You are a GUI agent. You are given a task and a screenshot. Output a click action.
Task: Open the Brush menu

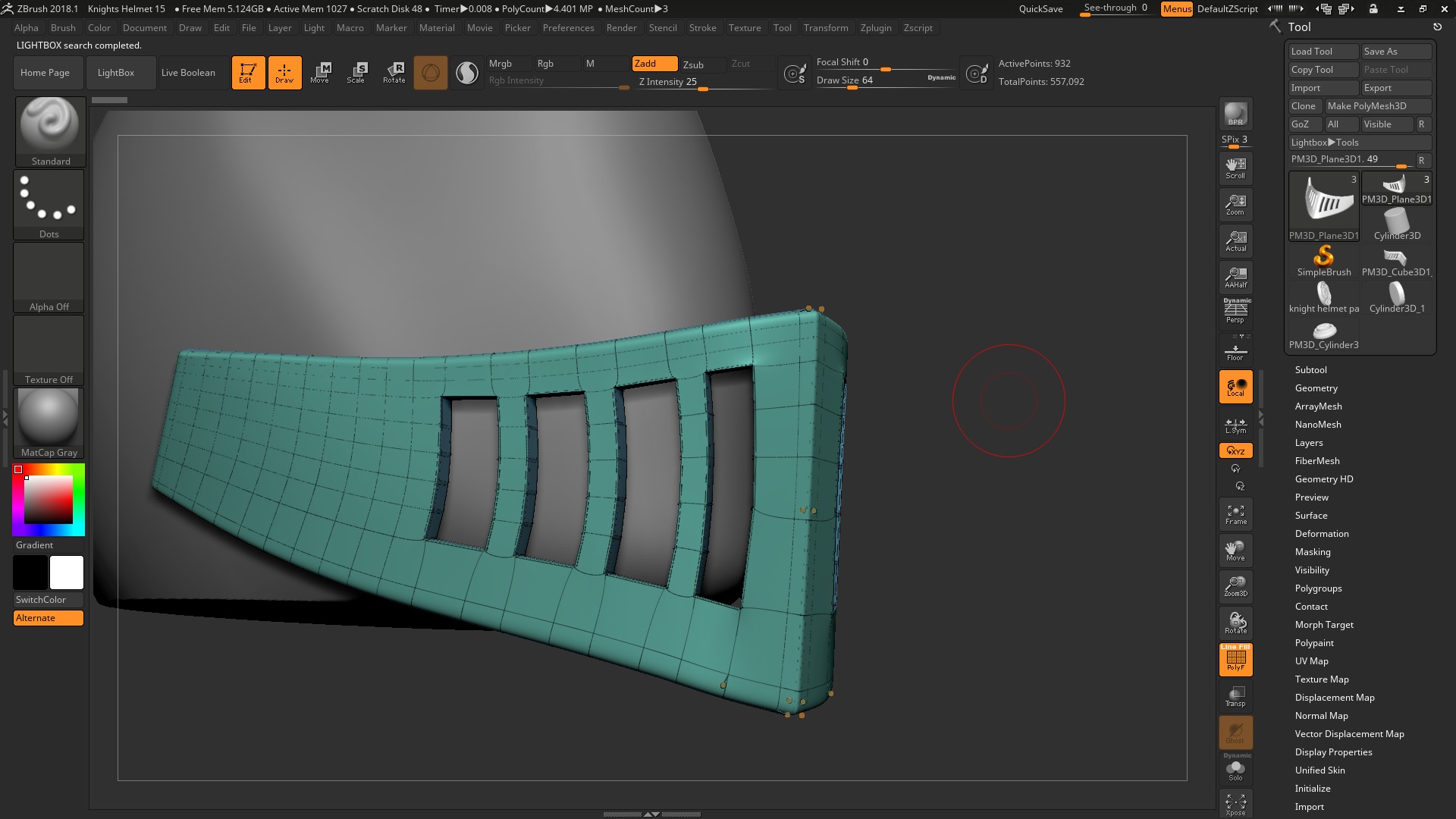point(63,28)
